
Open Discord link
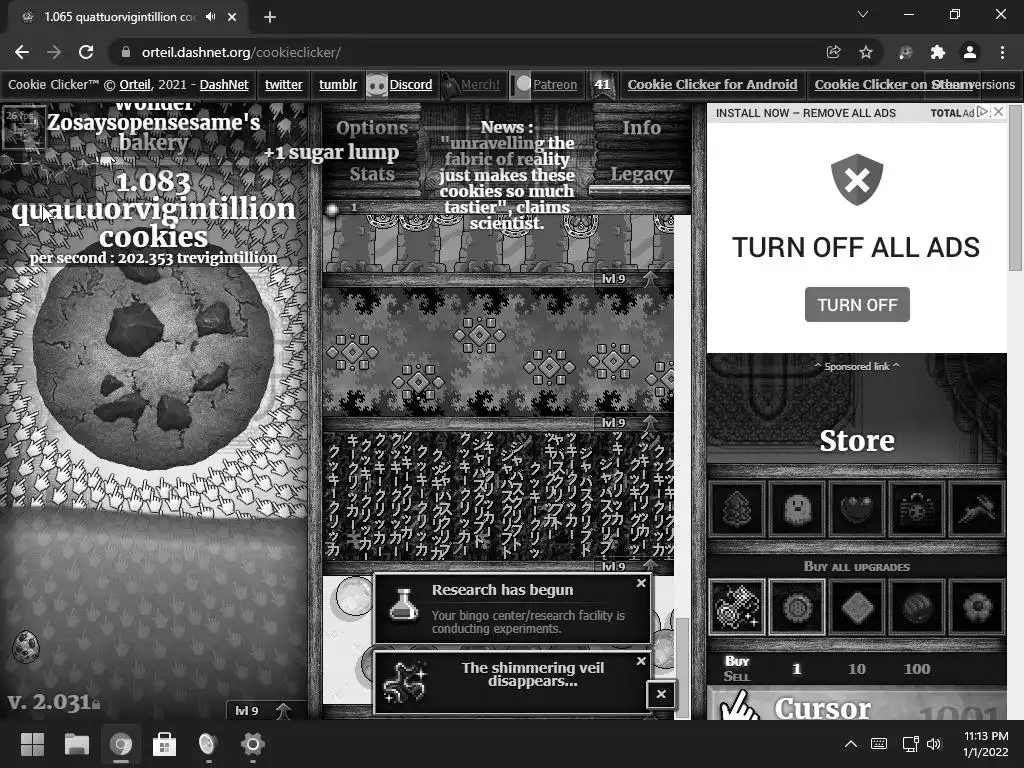click(x=411, y=85)
